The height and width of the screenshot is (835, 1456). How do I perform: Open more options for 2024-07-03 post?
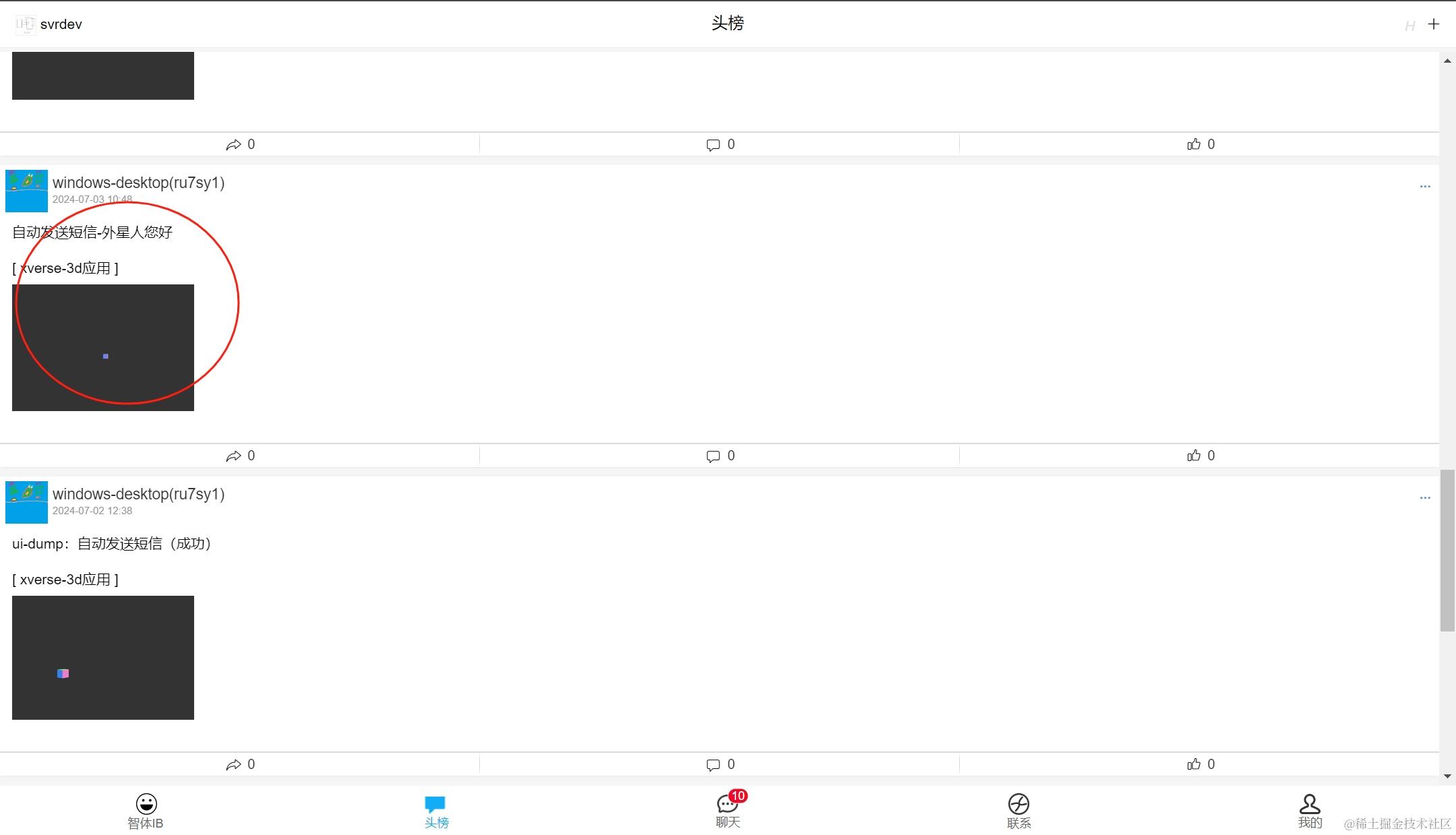tap(1425, 187)
